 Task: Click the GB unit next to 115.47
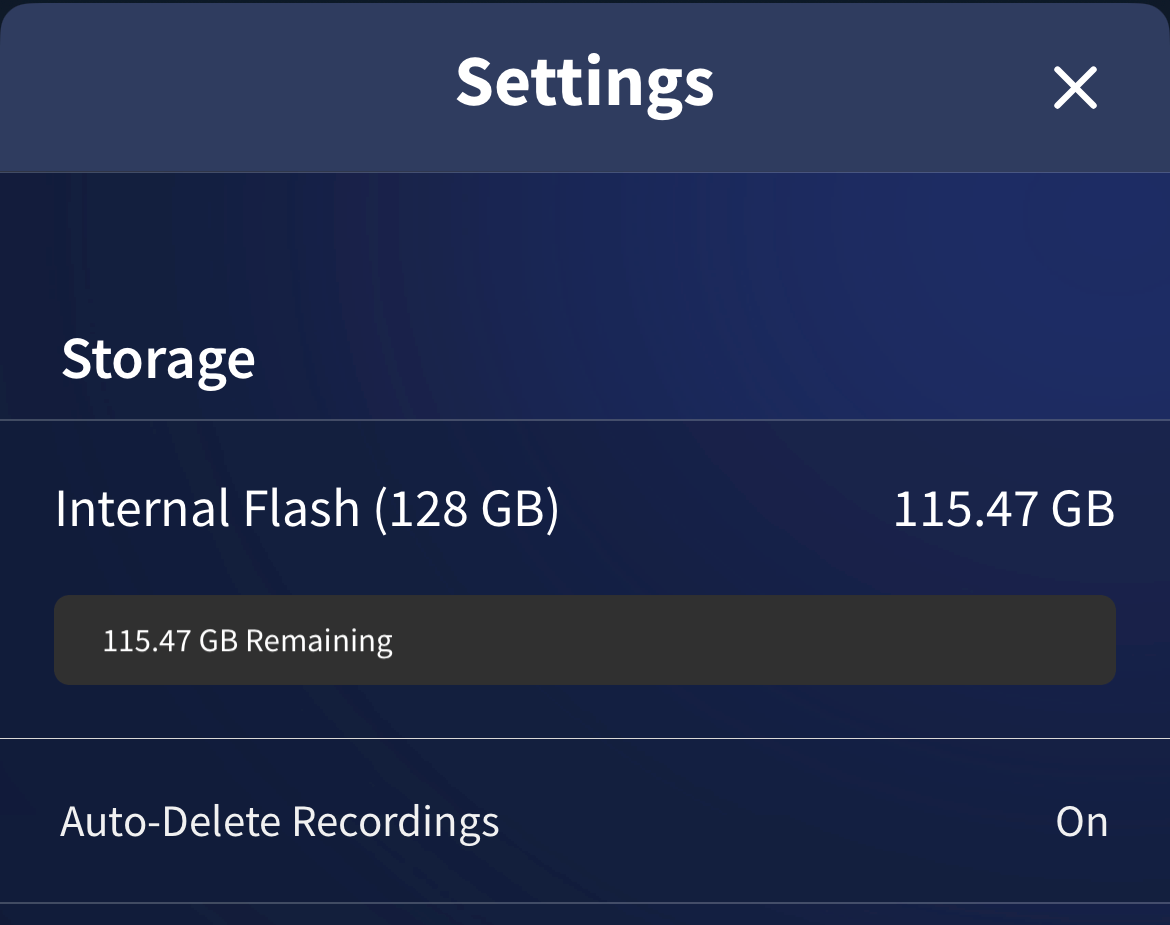point(1083,509)
